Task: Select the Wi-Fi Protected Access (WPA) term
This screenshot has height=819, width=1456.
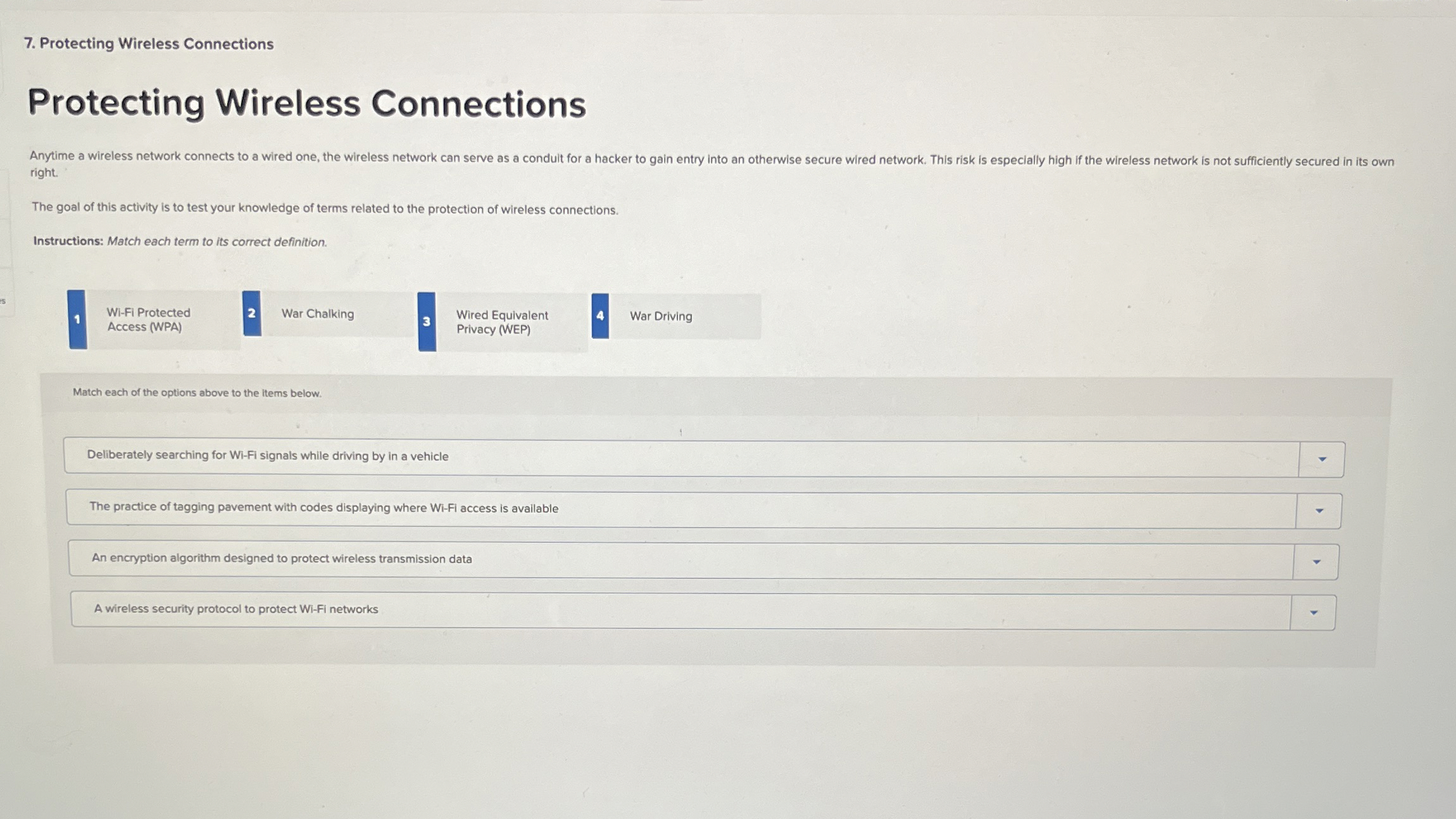Action: pyautogui.click(x=149, y=320)
